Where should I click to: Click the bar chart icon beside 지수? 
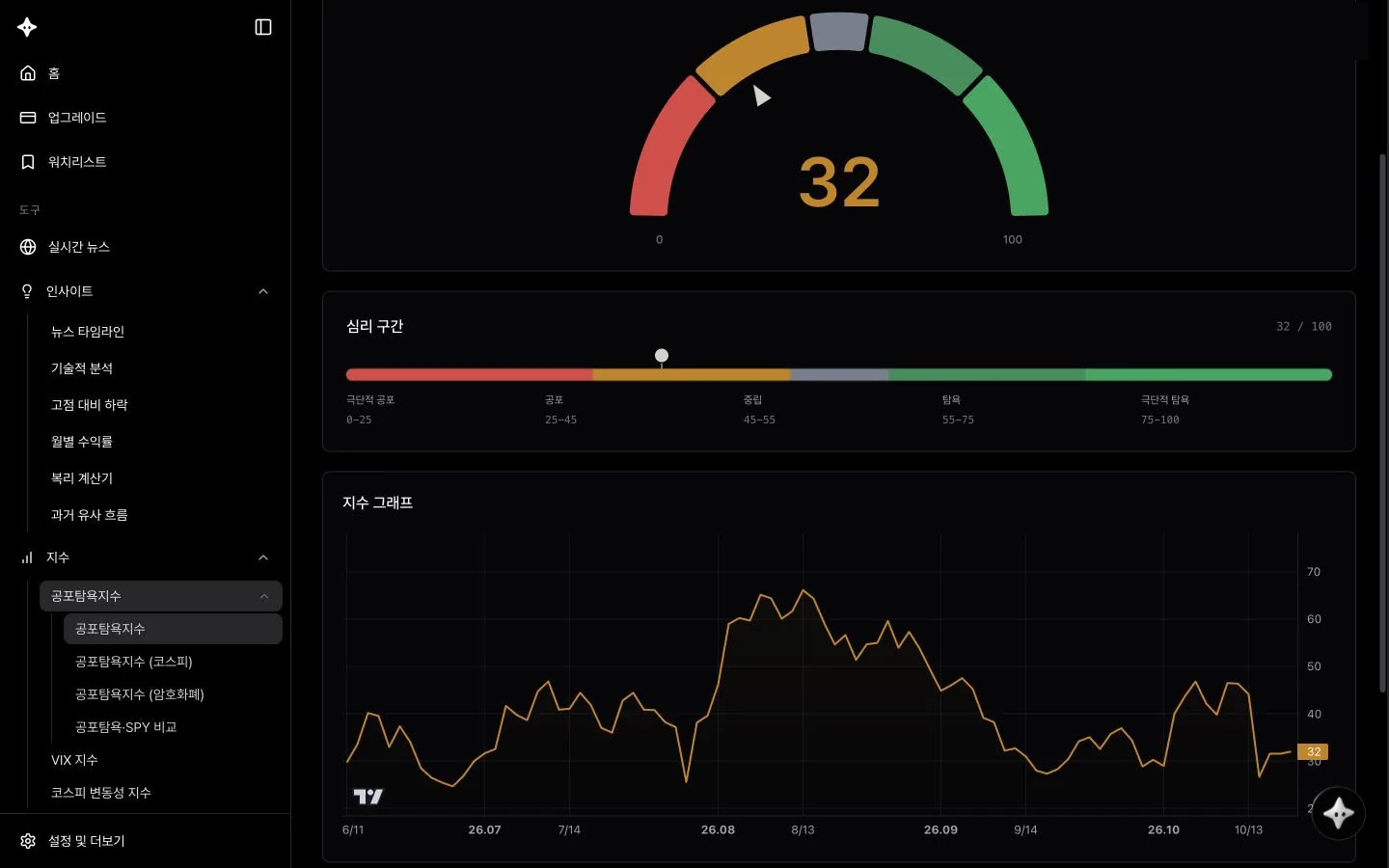click(27, 557)
